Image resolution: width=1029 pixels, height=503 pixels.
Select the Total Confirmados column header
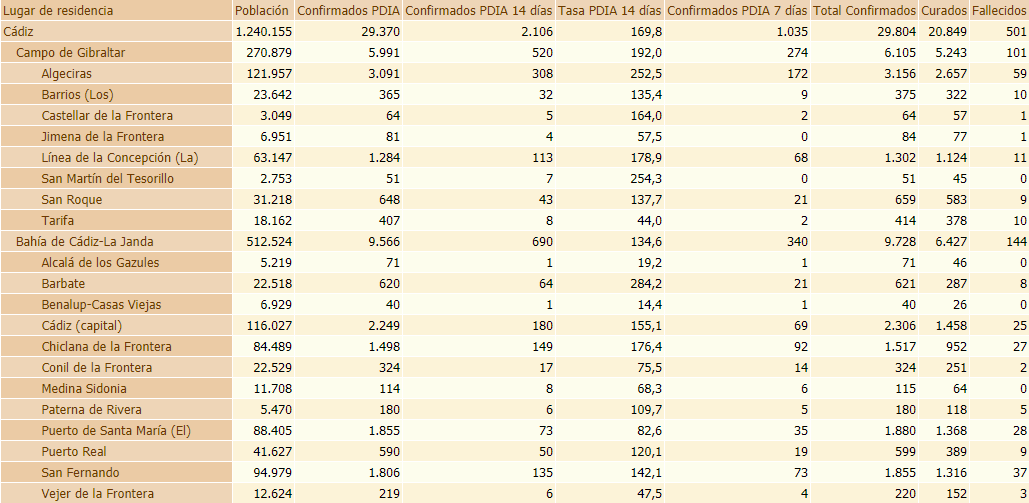864,11
